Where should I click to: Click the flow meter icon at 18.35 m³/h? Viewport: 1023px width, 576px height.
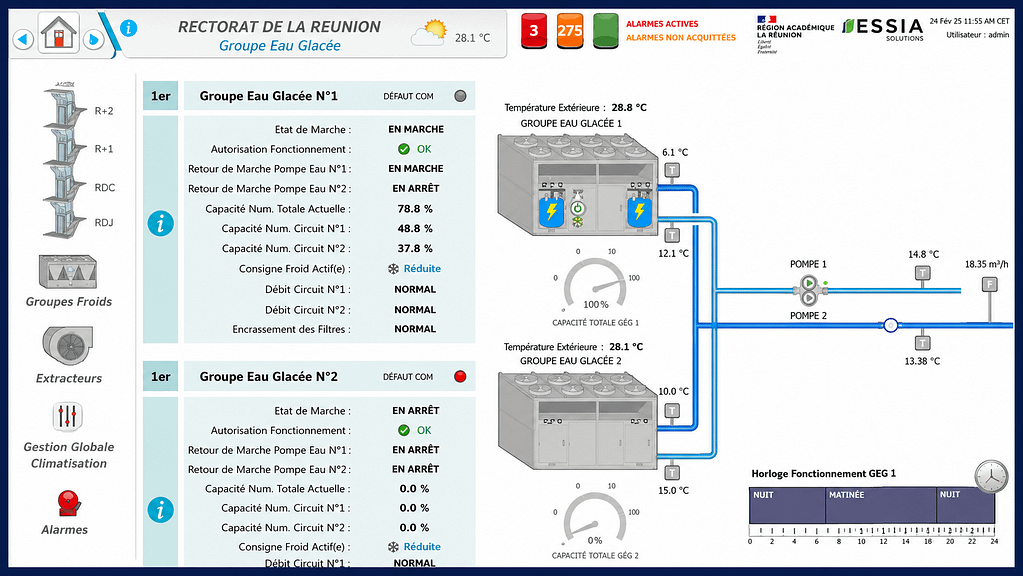(x=990, y=284)
